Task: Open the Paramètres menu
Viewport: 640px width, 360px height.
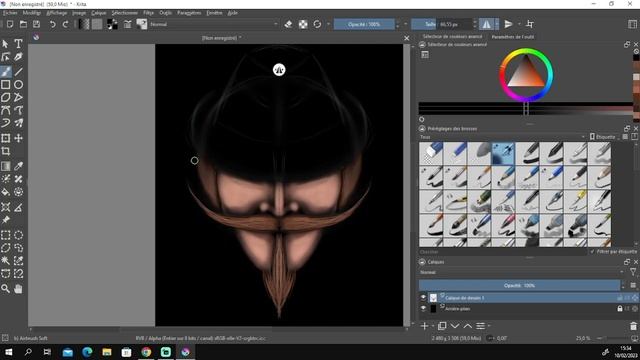Action: (189, 13)
